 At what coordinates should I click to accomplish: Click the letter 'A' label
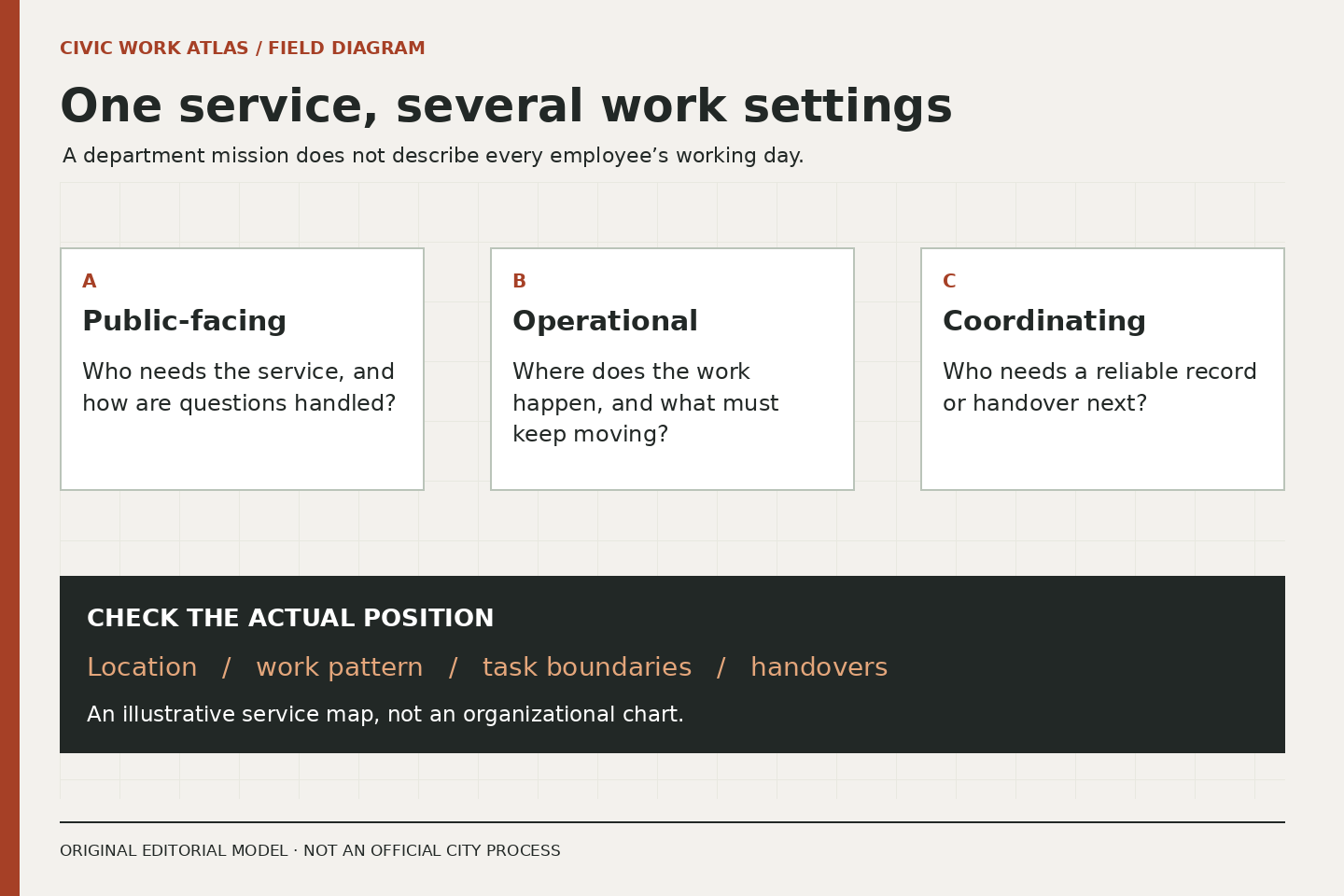pos(90,282)
